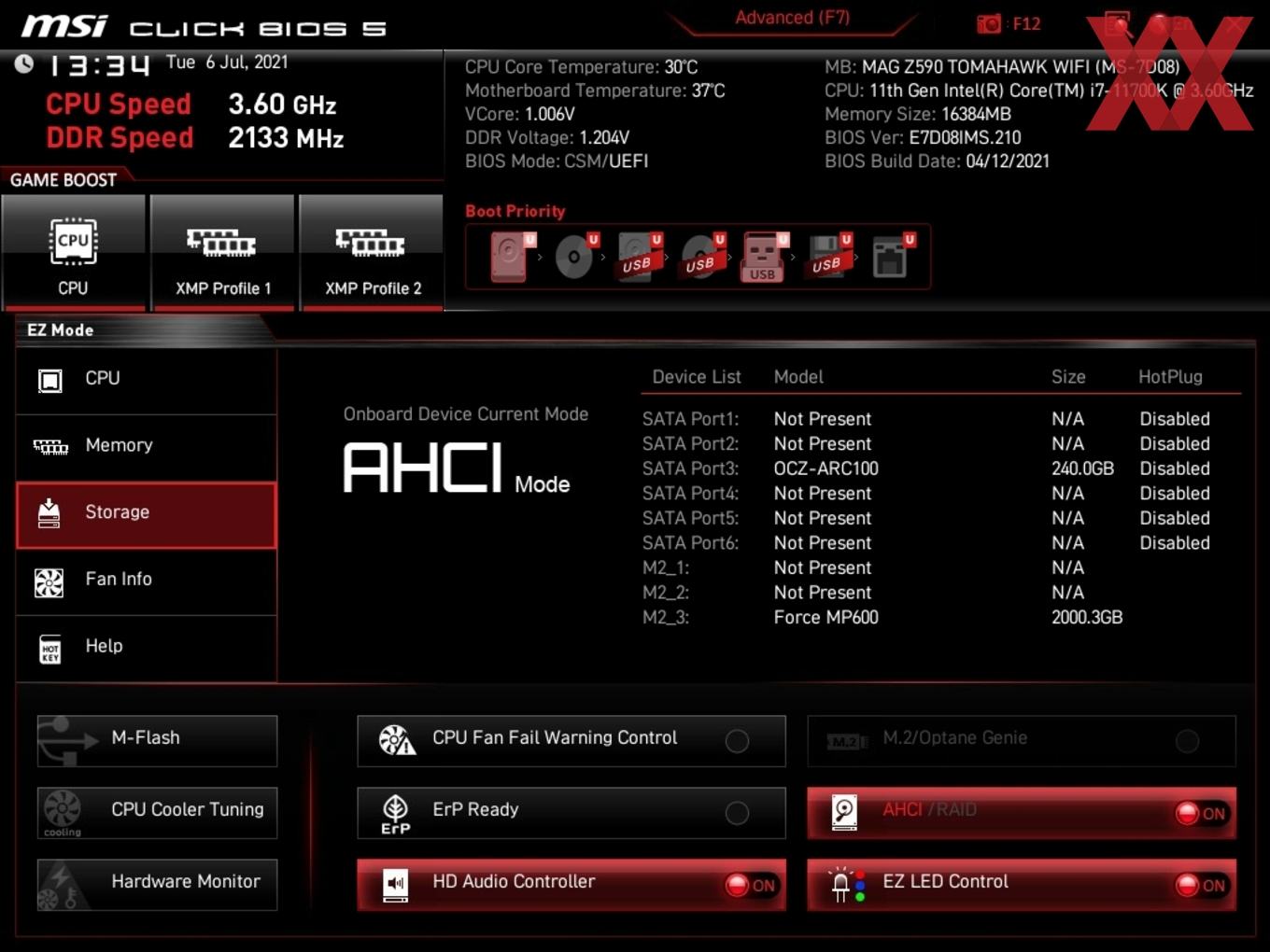Select the USB CD/DVD boot device icon
The width and height of the screenshot is (1270, 952).
pyautogui.click(x=702, y=256)
